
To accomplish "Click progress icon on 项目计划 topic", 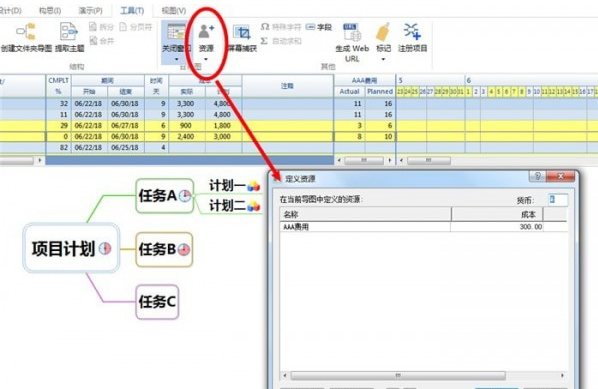I will (105, 248).
